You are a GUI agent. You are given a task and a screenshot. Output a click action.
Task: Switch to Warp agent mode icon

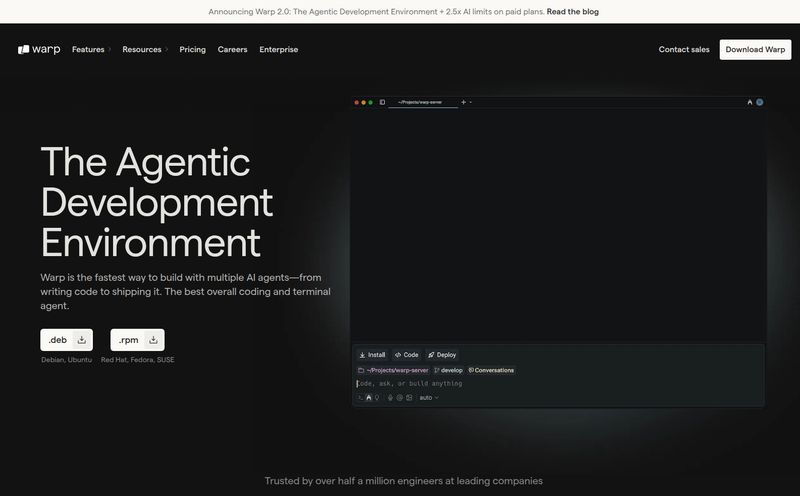tap(368, 398)
